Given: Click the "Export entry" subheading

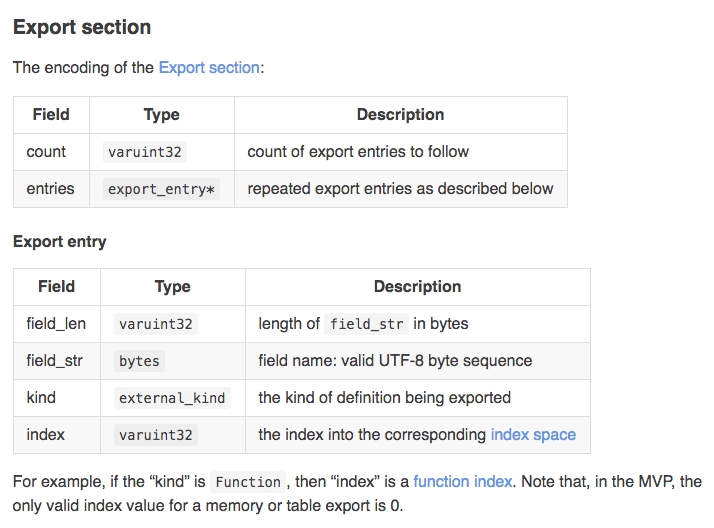Looking at the screenshot, I should (x=59, y=241).
